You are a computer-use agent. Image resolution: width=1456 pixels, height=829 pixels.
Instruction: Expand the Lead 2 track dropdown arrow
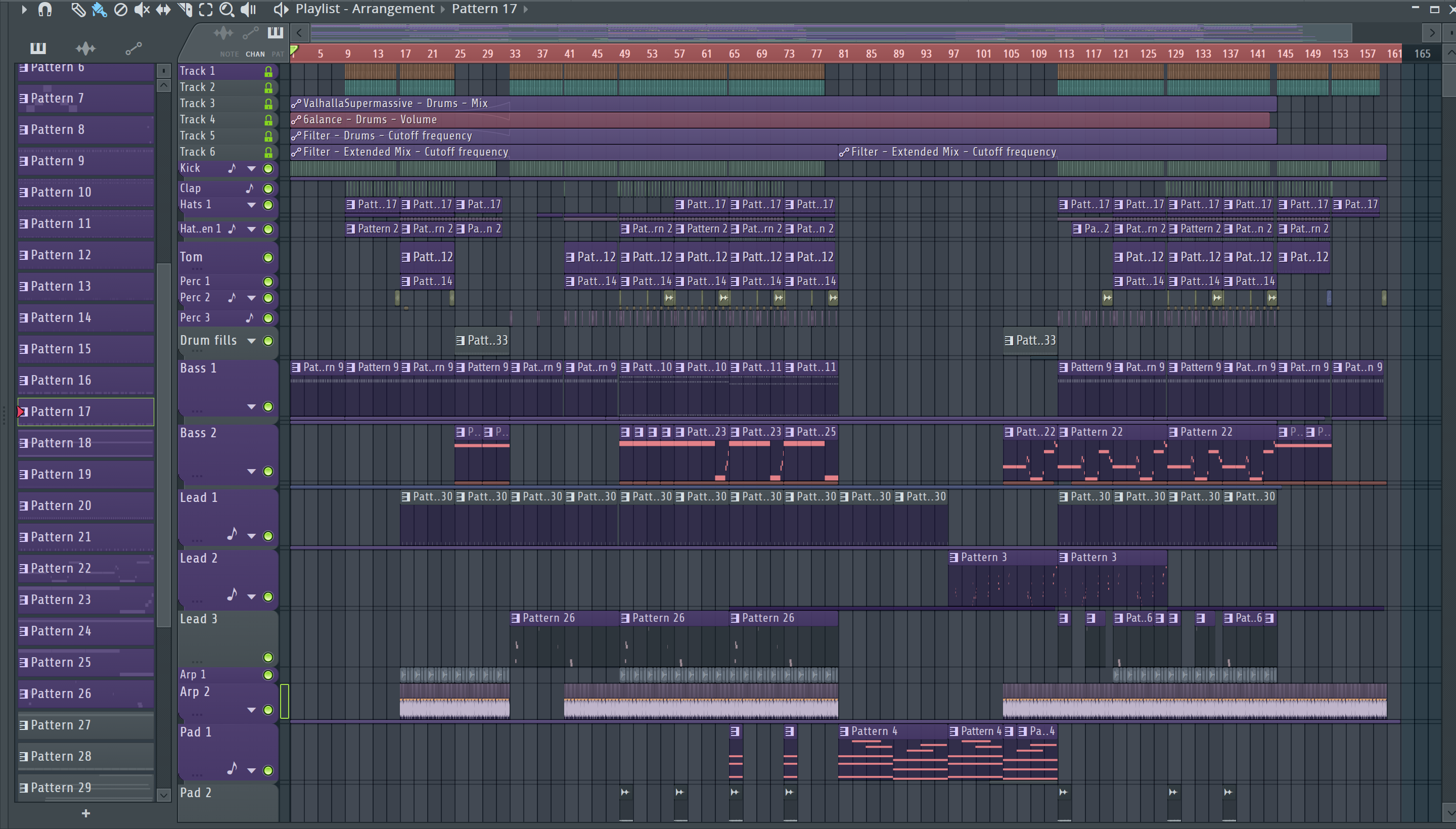pyautogui.click(x=251, y=596)
